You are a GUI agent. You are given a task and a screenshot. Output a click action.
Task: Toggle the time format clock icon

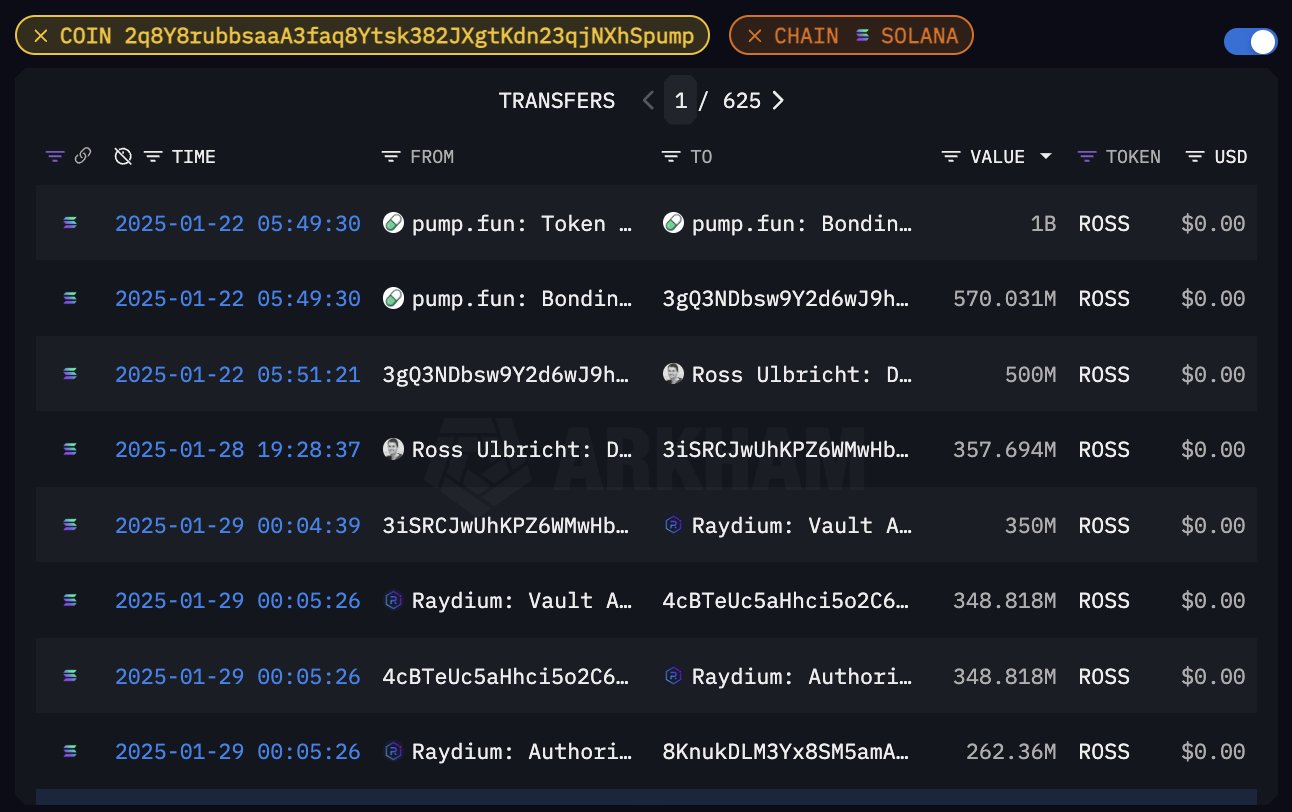(123, 157)
